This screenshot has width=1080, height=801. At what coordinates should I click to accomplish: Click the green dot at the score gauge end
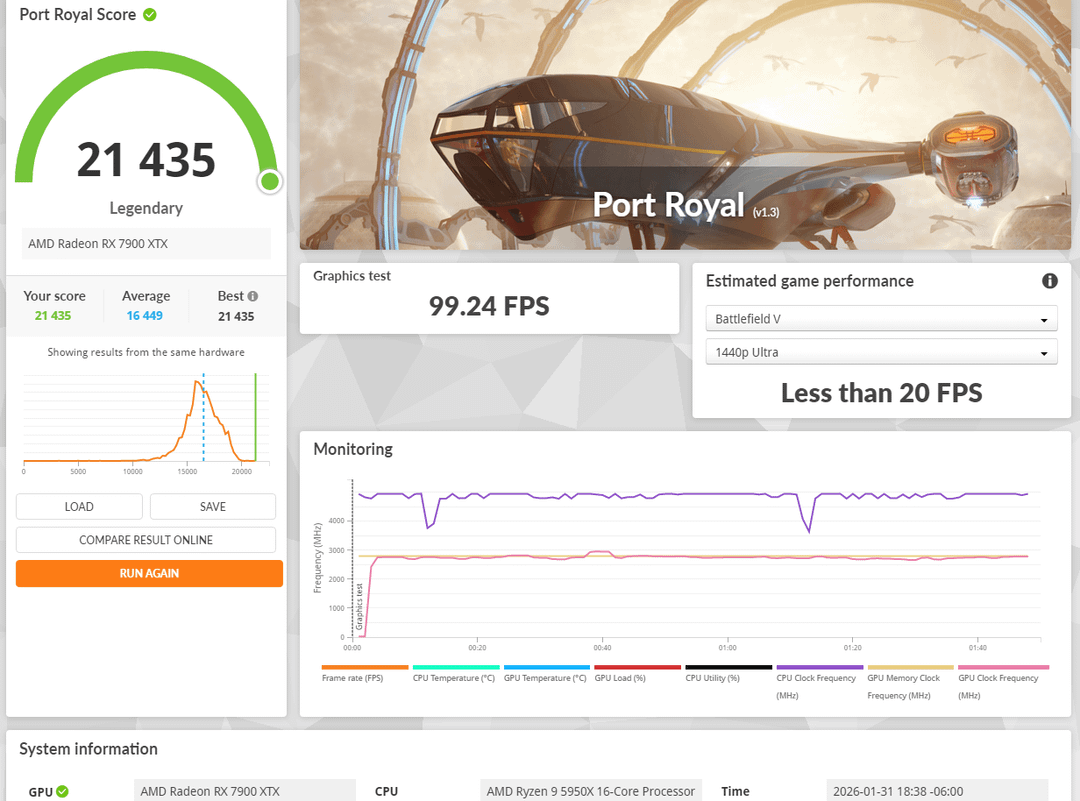click(x=269, y=181)
